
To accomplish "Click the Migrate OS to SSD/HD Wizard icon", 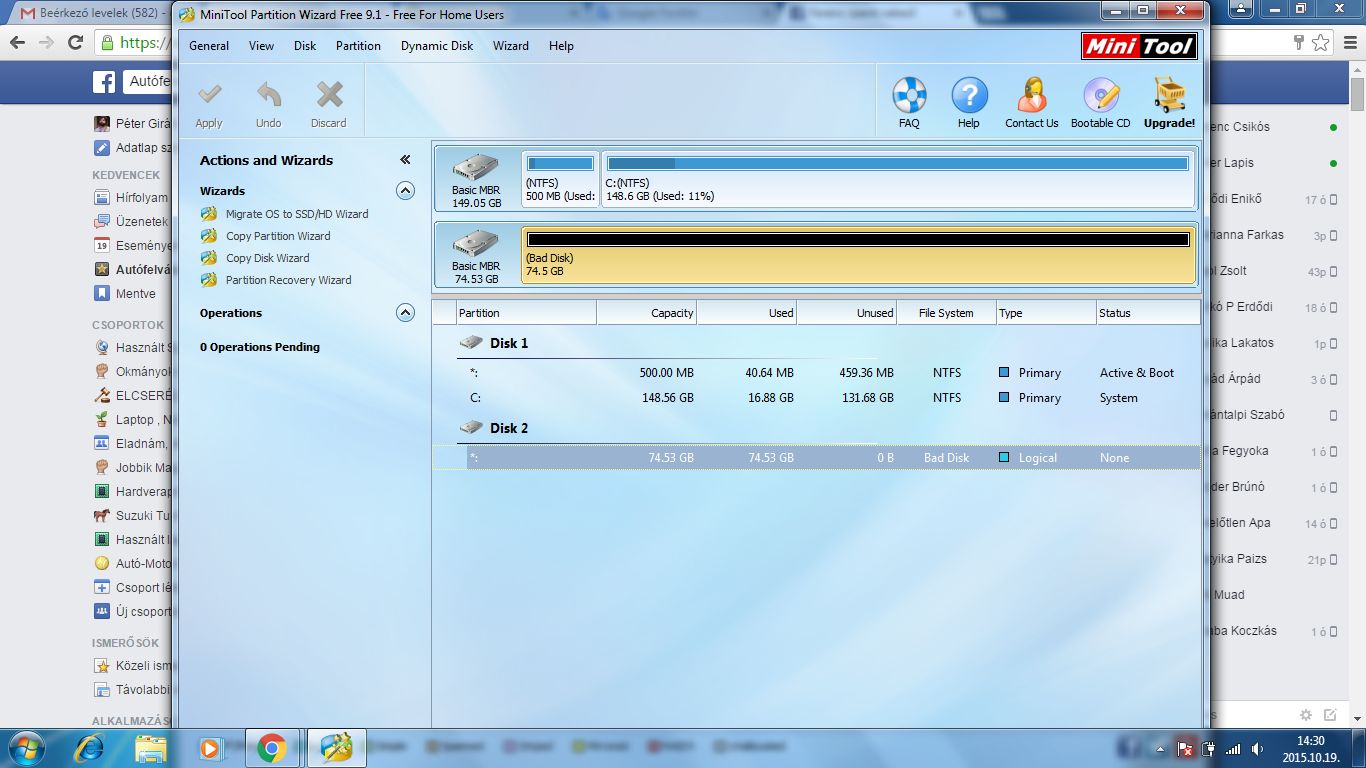I will pos(208,214).
